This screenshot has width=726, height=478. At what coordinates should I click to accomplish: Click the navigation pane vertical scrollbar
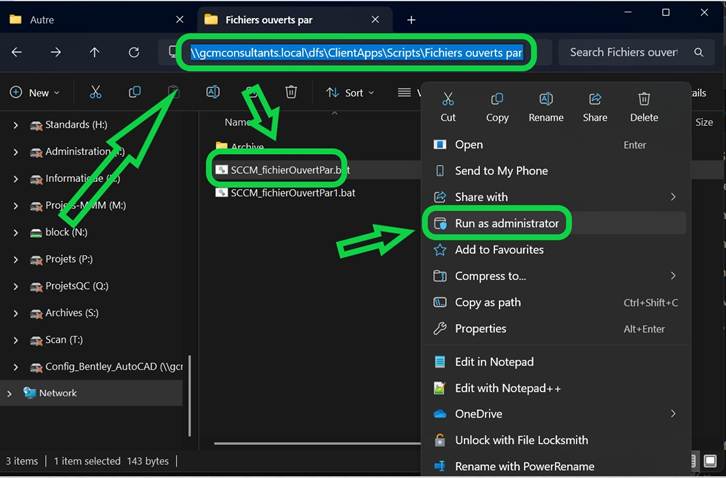189,396
